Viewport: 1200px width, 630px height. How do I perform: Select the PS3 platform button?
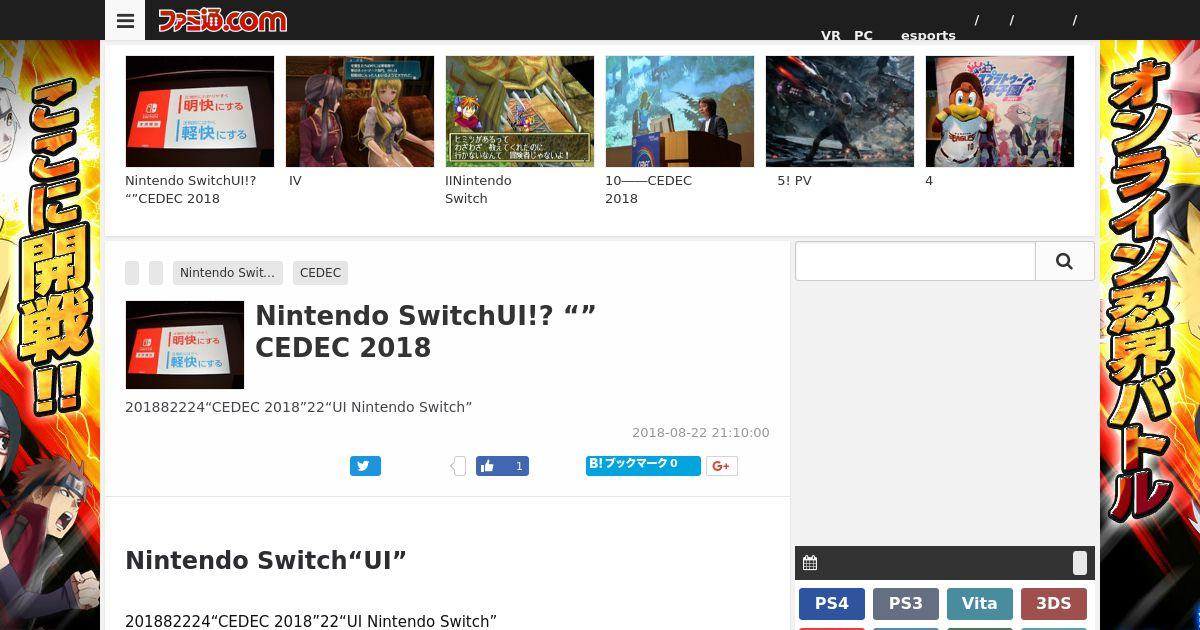pos(906,604)
